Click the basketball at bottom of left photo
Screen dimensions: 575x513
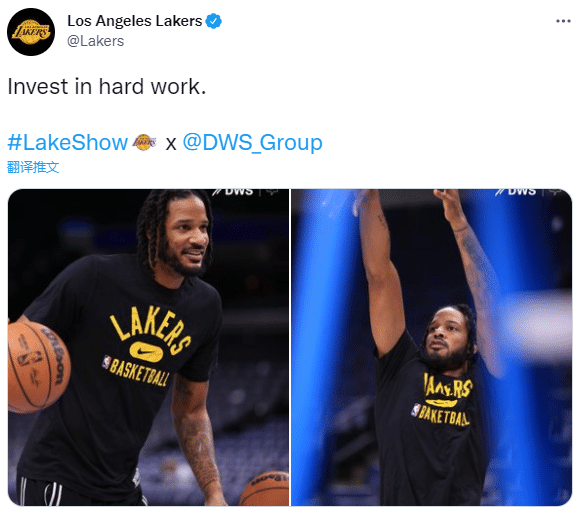point(264,489)
